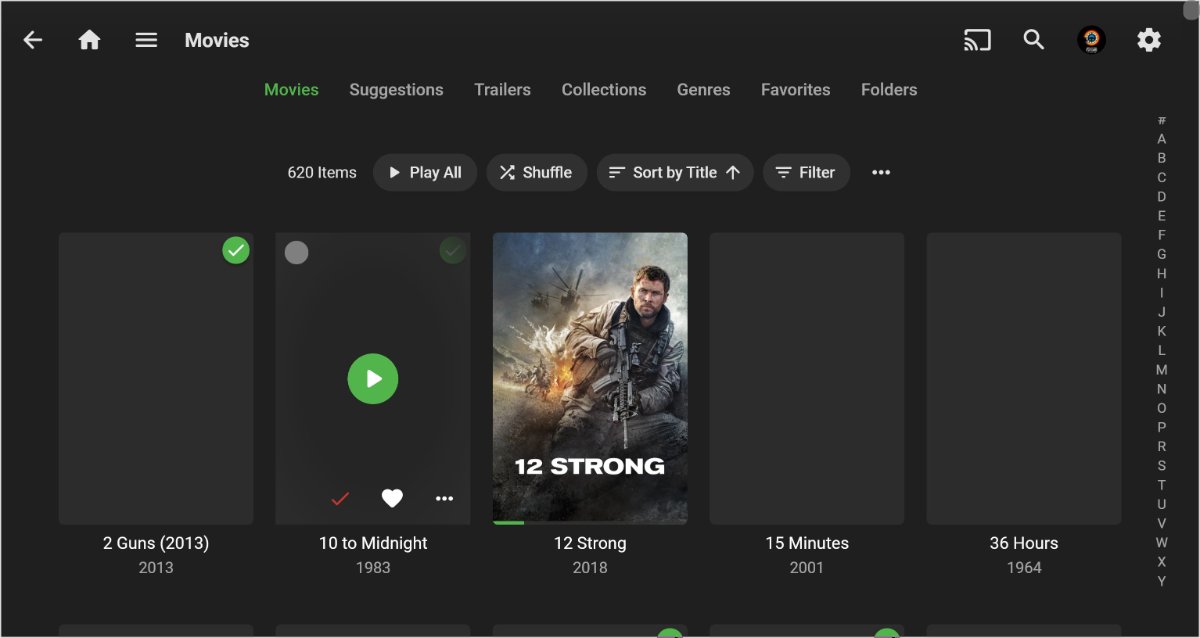The height and width of the screenshot is (638, 1200).
Task: Open the user profile avatar
Action: (1091, 40)
